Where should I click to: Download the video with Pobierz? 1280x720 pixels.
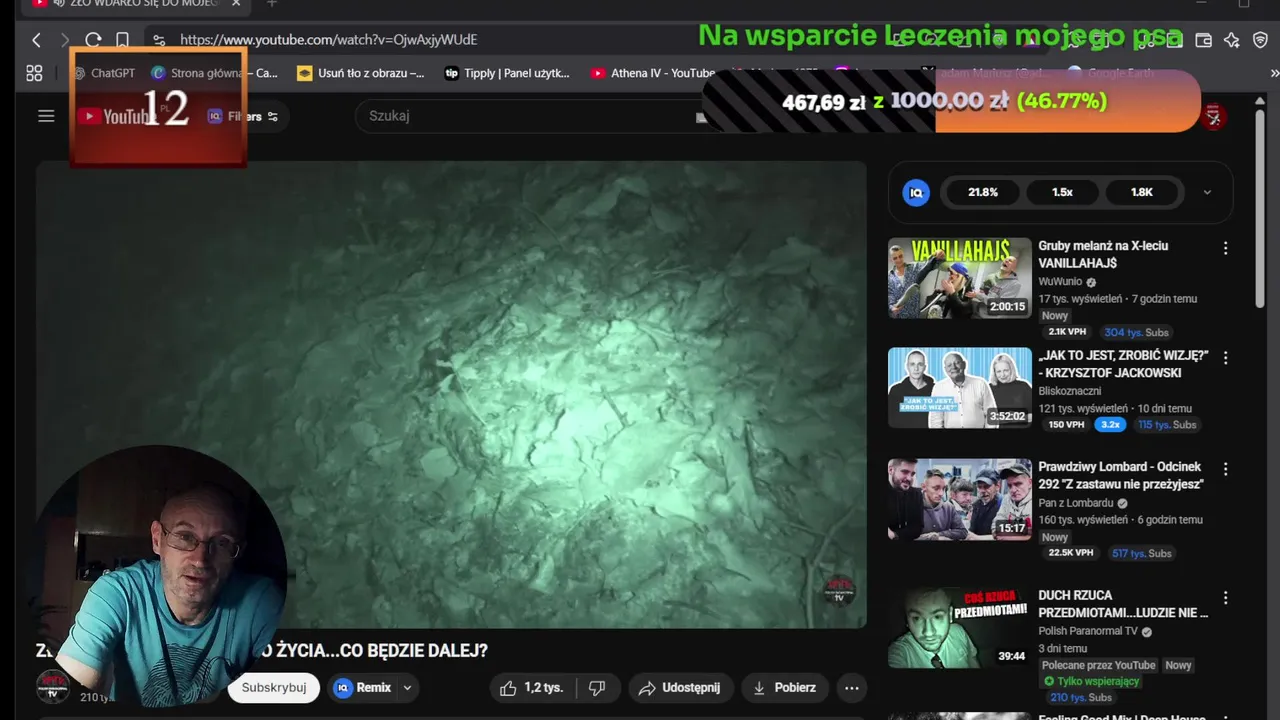click(785, 688)
